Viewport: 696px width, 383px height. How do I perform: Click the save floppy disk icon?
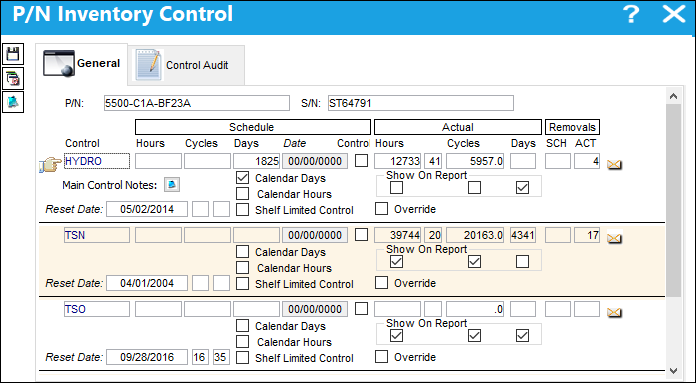click(13, 54)
